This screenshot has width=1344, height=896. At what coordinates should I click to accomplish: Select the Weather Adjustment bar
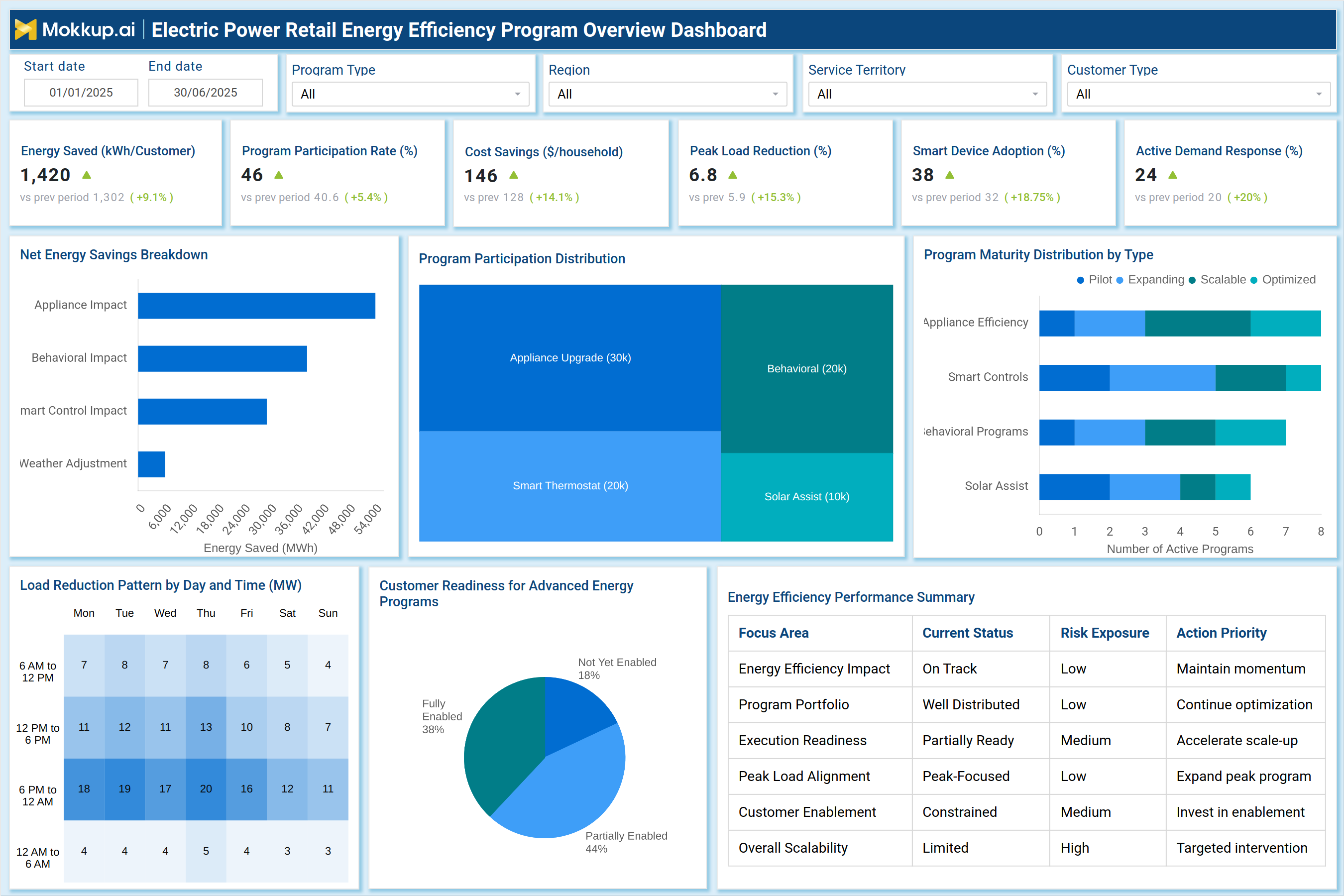pos(151,464)
